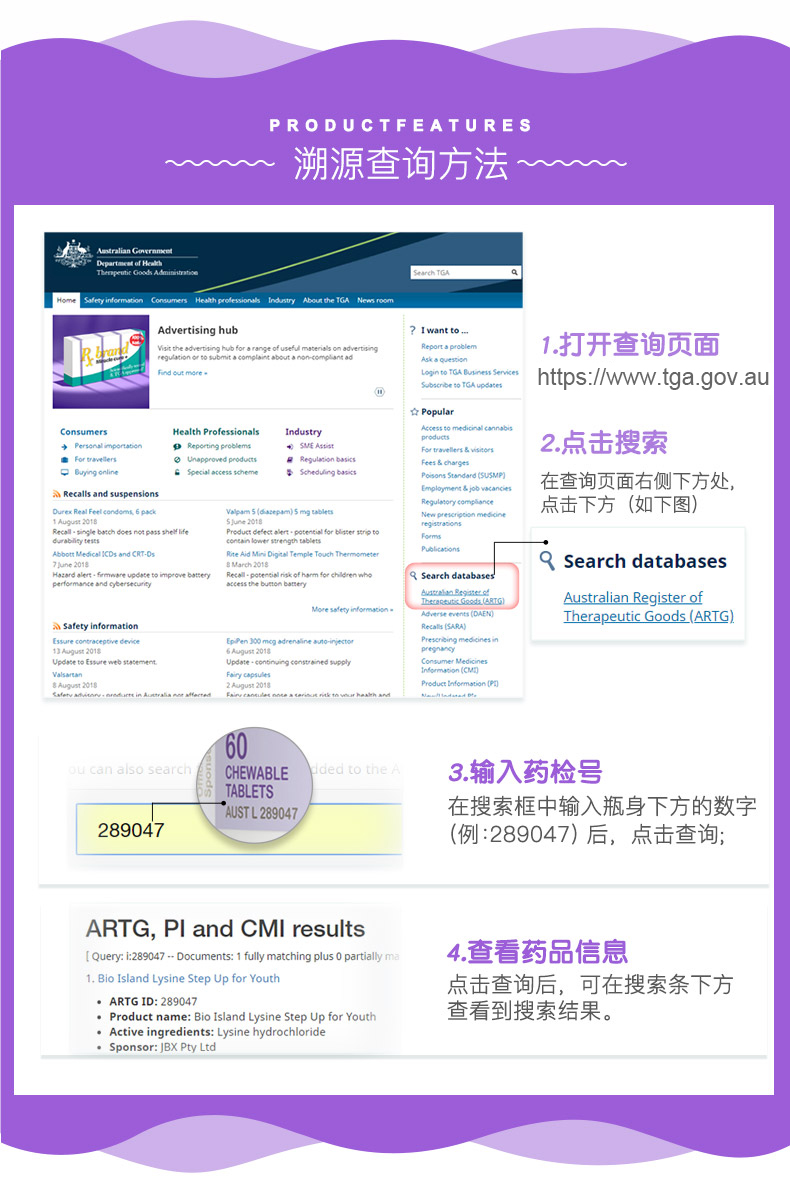The width and height of the screenshot is (790, 1196).
Task: Click the Advertising hub product box image
Action: [100, 361]
